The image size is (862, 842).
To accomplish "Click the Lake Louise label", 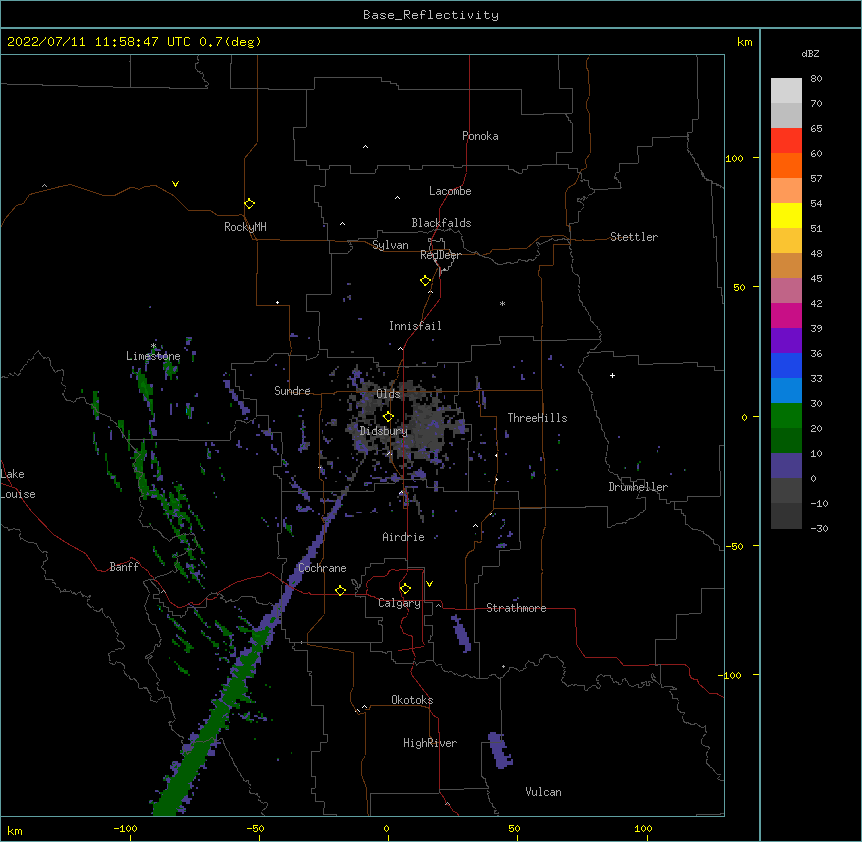I will coord(18,484).
